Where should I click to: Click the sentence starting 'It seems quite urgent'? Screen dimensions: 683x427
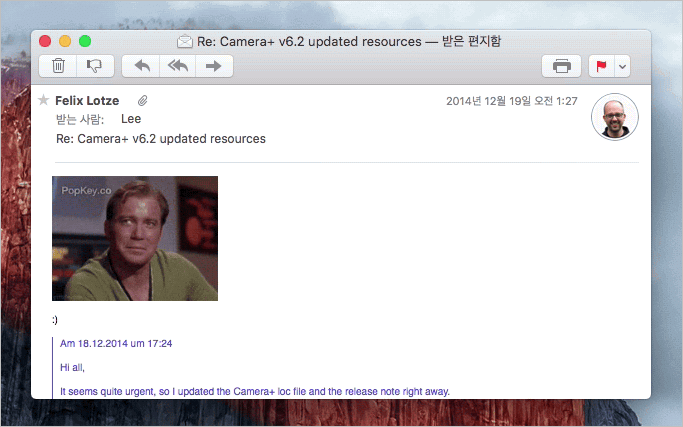click(255, 391)
